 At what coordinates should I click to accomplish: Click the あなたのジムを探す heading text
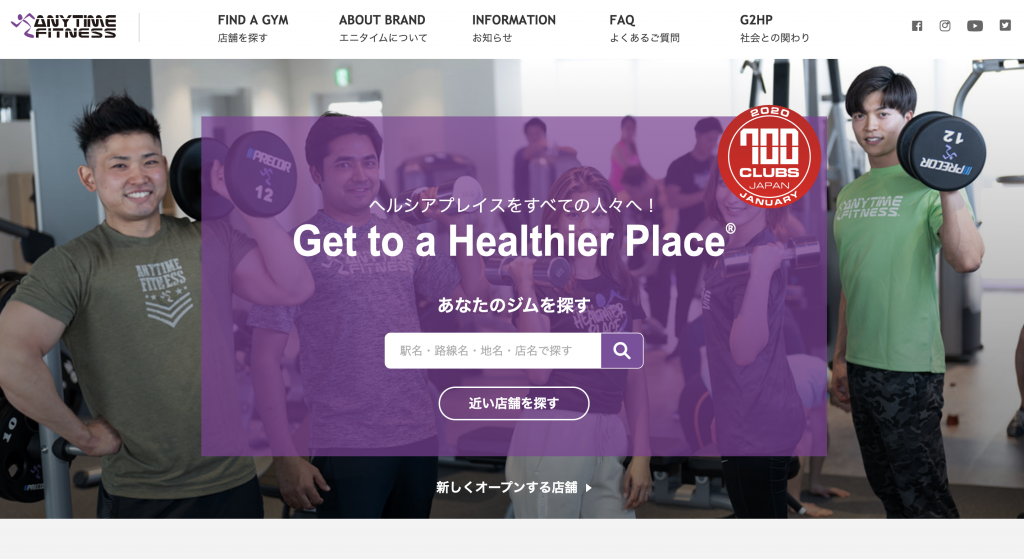tap(514, 305)
